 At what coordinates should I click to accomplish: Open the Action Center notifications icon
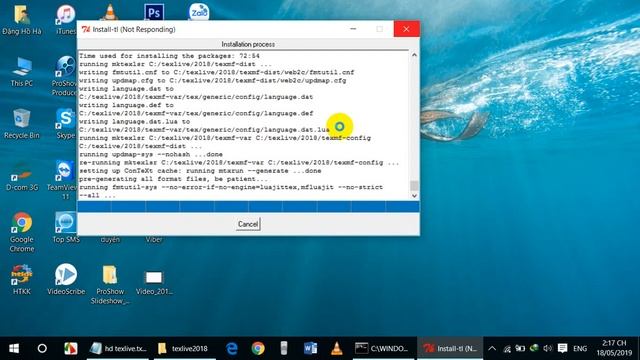[x=562, y=348]
